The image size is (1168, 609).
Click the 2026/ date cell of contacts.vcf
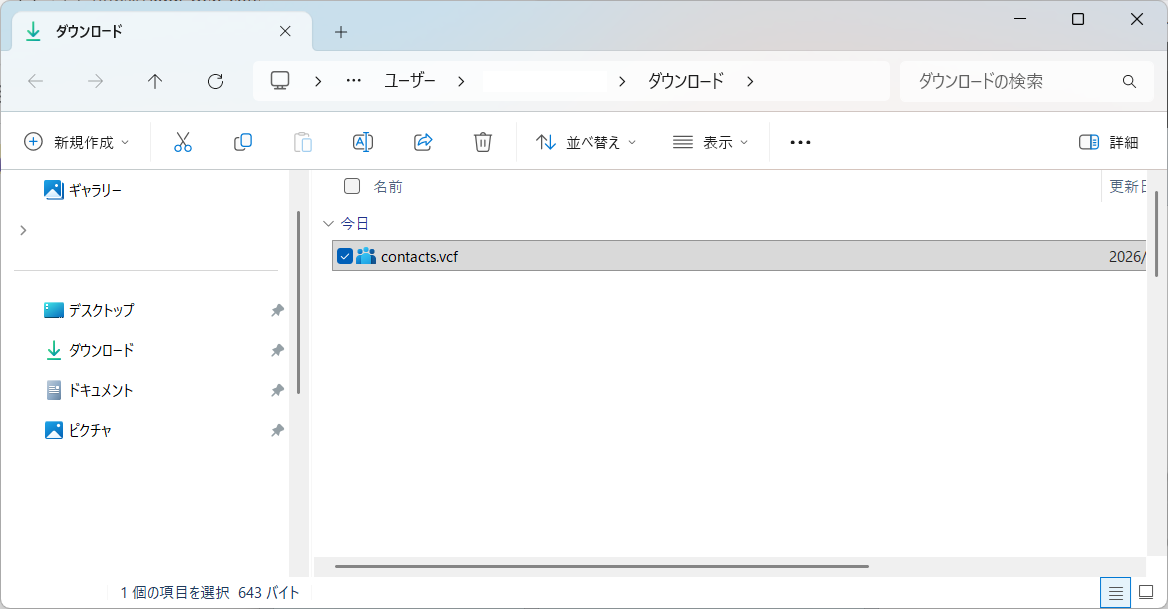coord(1127,257)
